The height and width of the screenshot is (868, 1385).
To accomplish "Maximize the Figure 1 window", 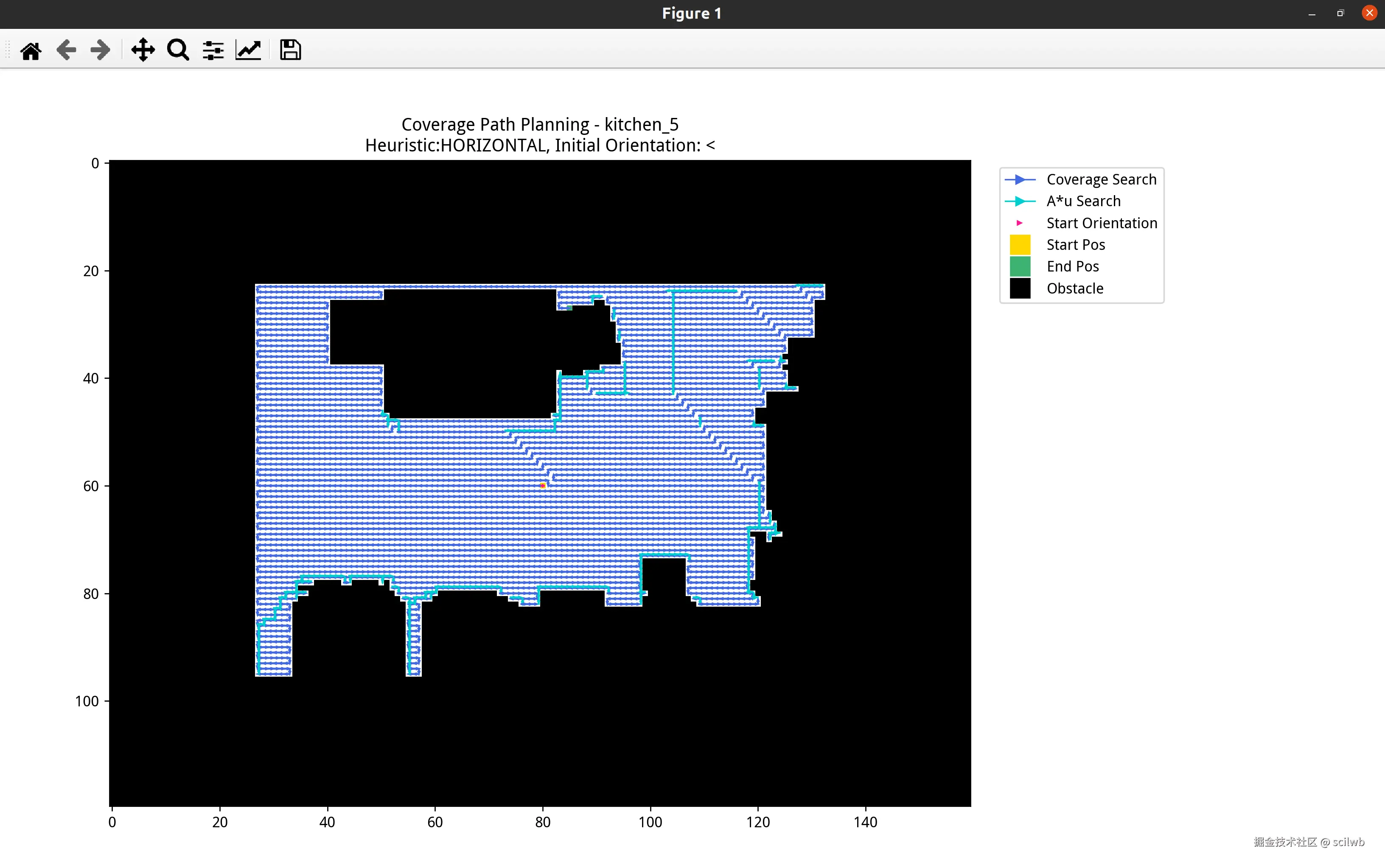I will pos(1340,13).
